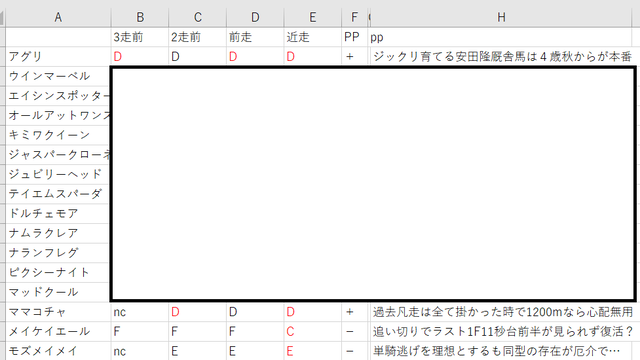Viewport: 640px width, 360px height.
Task: Click モズメイメイ's black E in 前走 column
Action: click(232, 351)
